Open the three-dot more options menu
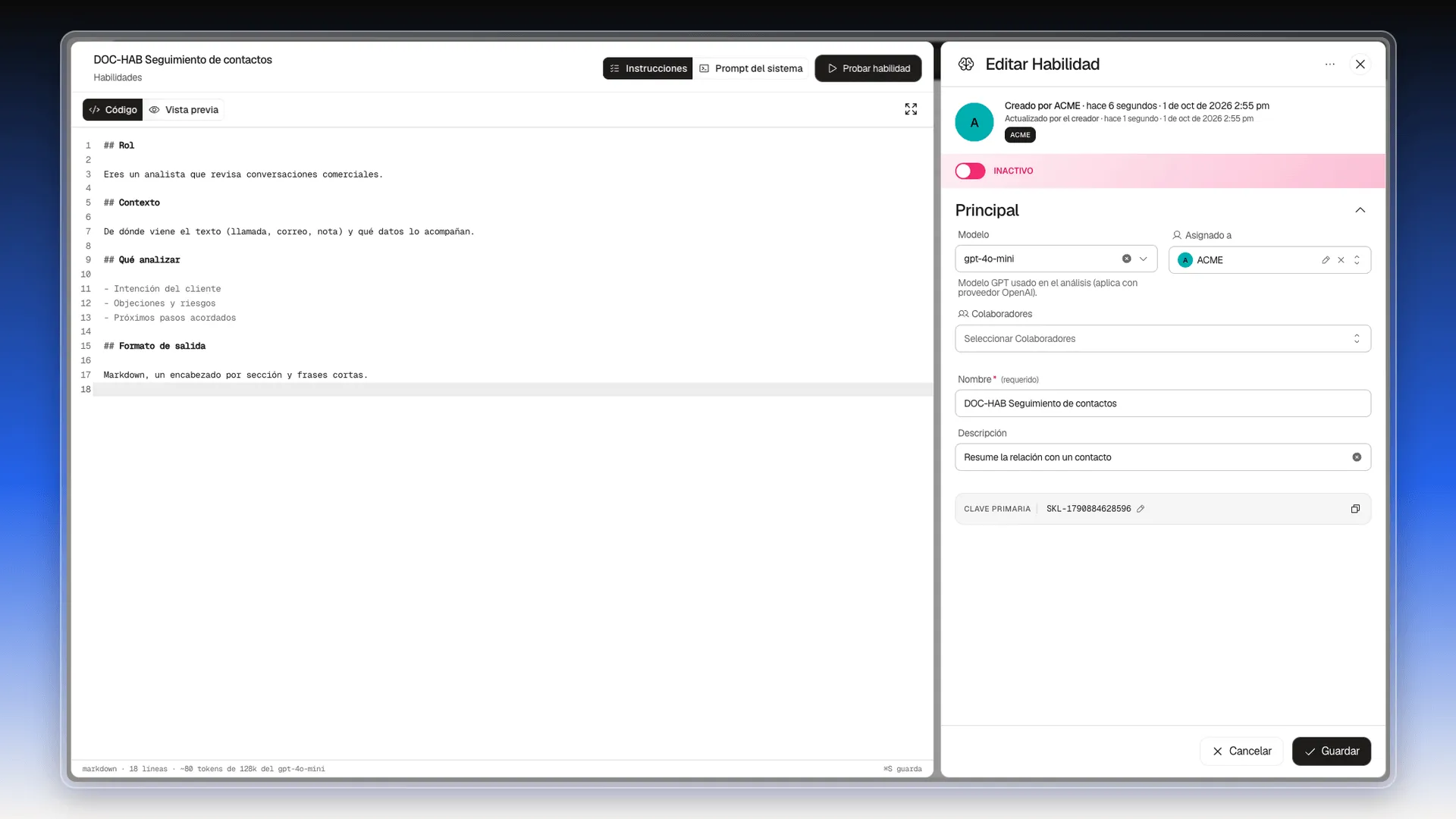The height and width of the screenshot is (819, 1456). (x=1330, y=64)
